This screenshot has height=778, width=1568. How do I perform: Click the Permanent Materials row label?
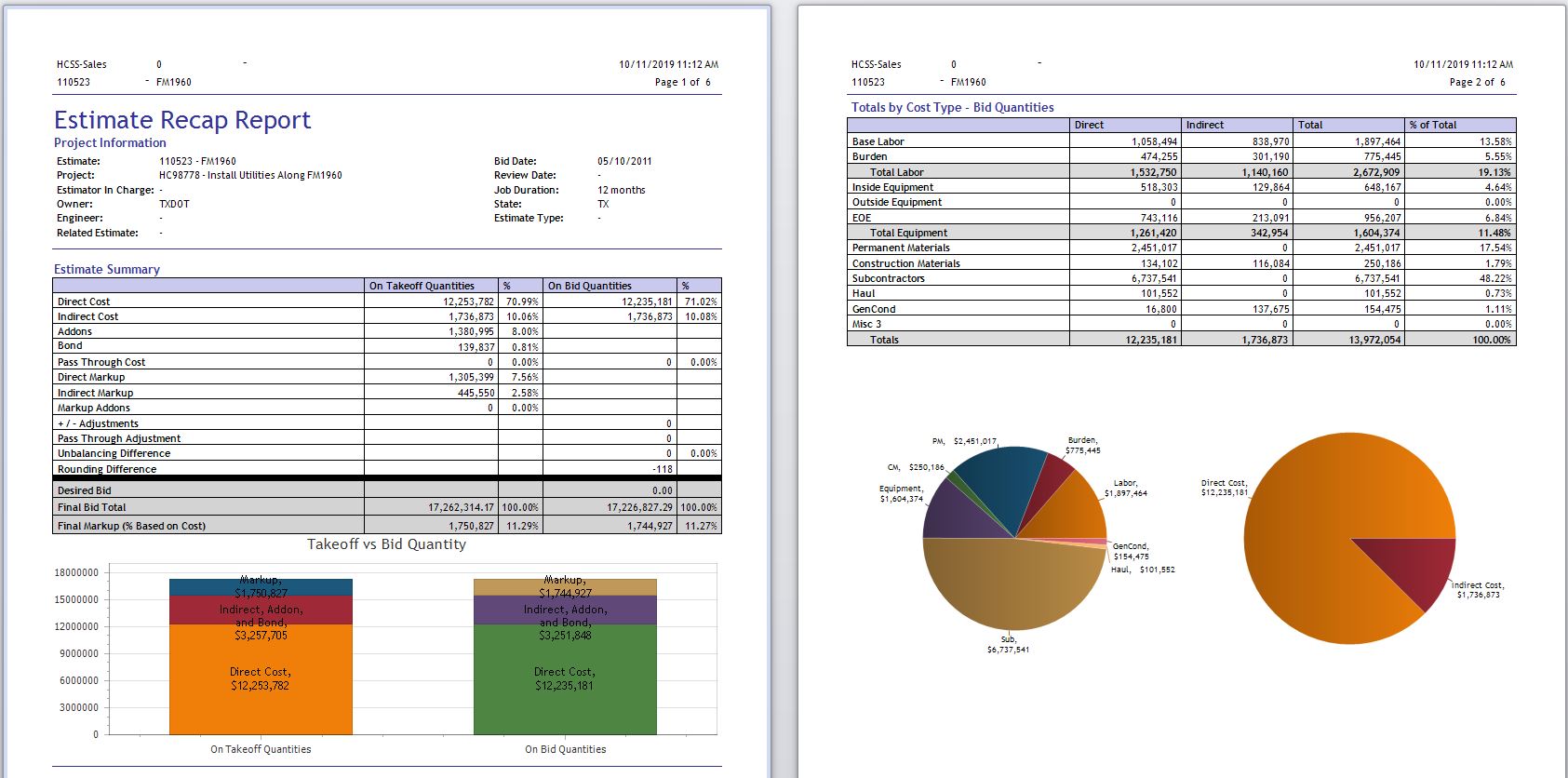click(x=901, y=248)
